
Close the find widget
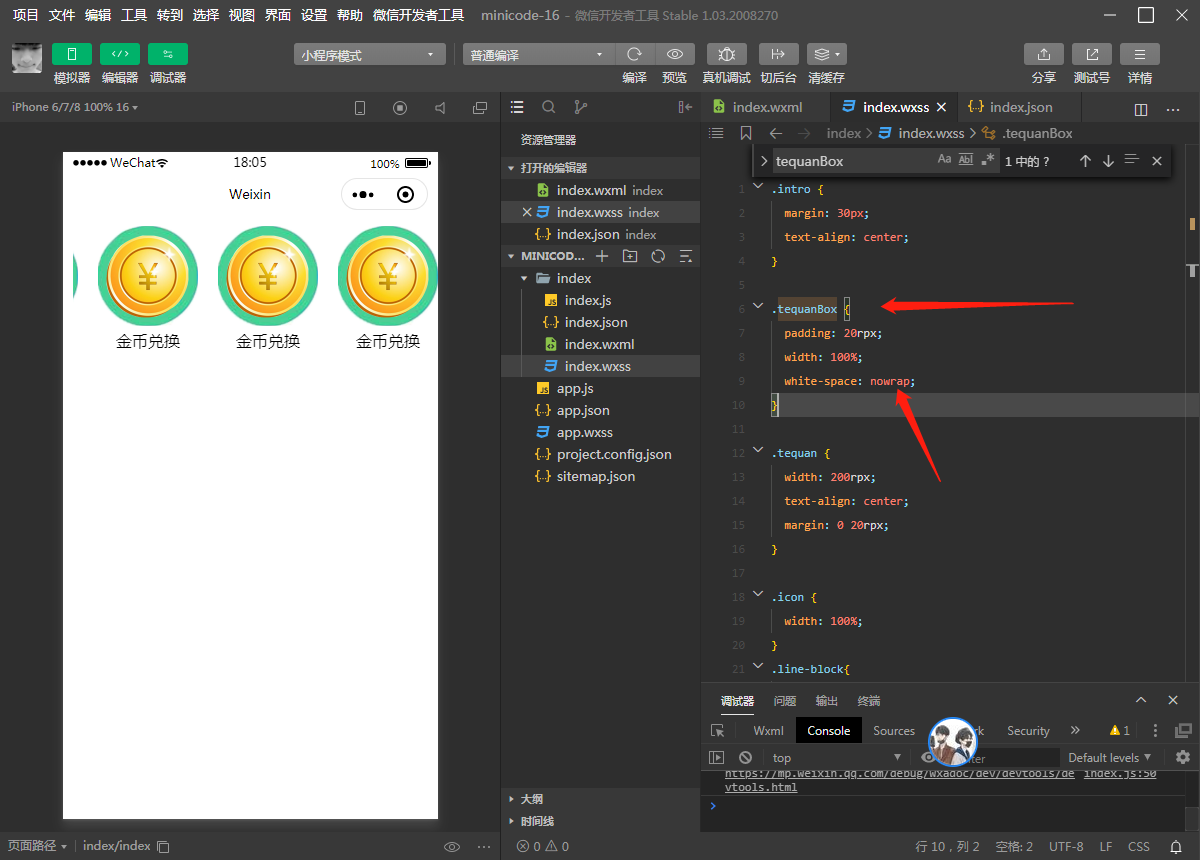click(1157, 161)
